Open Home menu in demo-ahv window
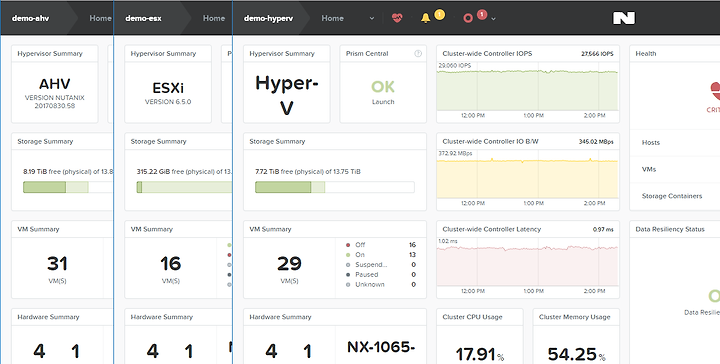The image size is (720, 364). point(100,18)
